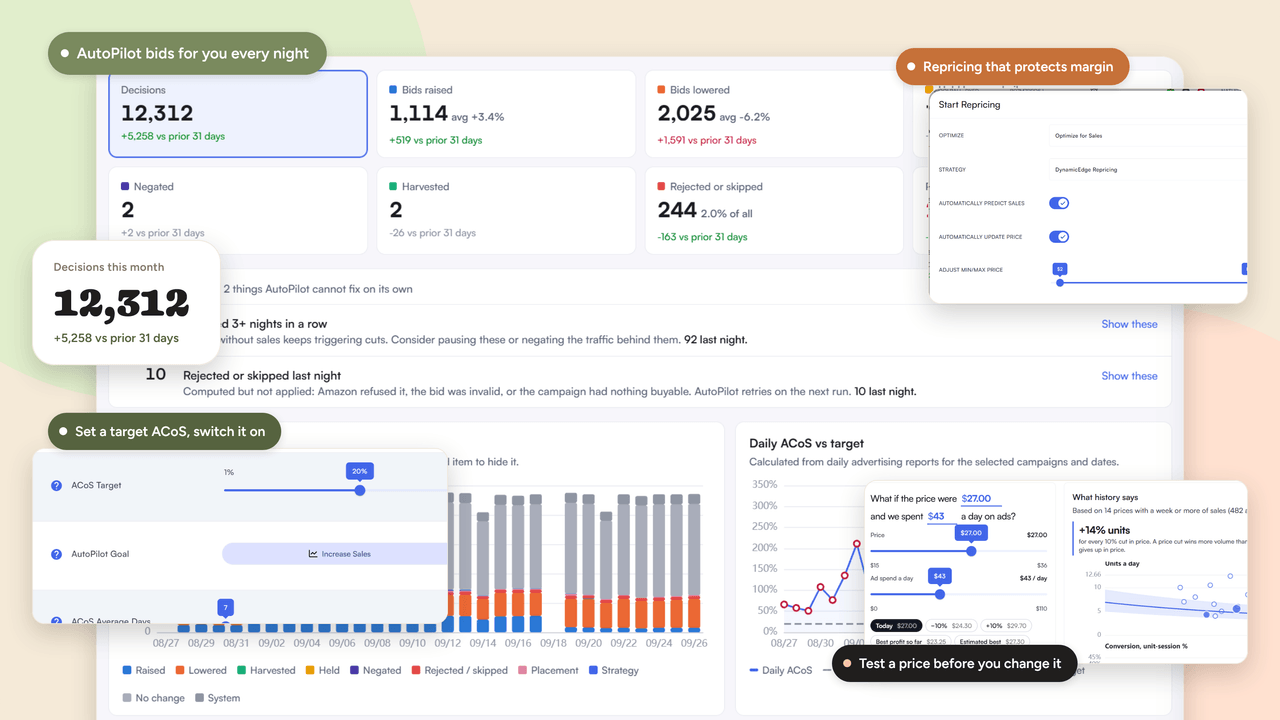The height and width of the screenshot is (720, 1280).
Task: Toggle the Strategy legend item
Action: point(613,671)
